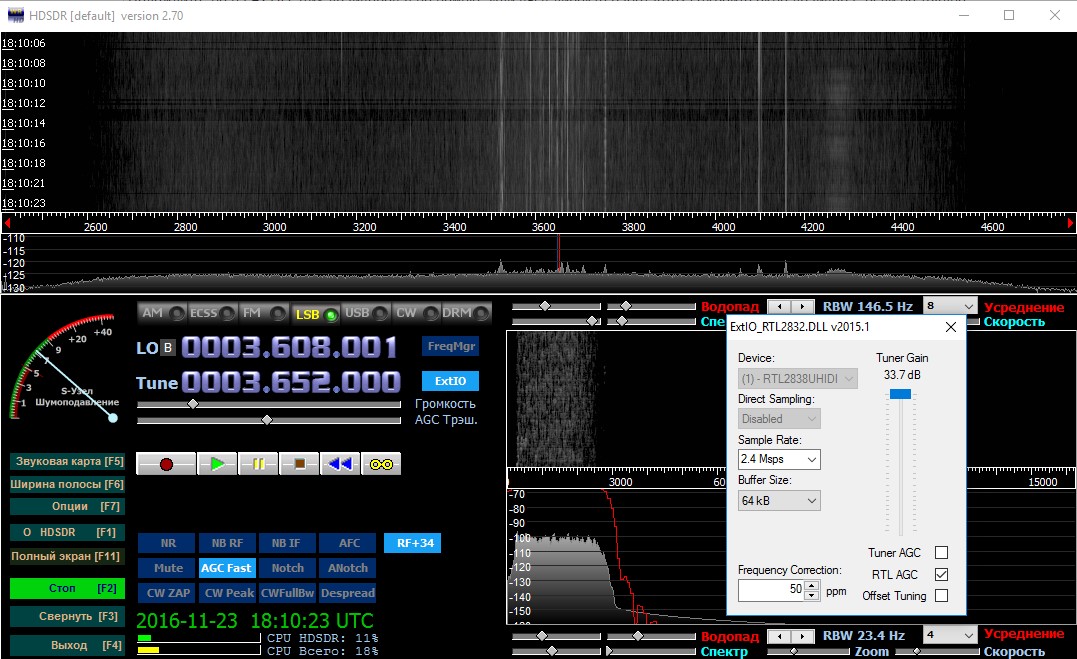Click the blue rewind button

tap(340, 464)
